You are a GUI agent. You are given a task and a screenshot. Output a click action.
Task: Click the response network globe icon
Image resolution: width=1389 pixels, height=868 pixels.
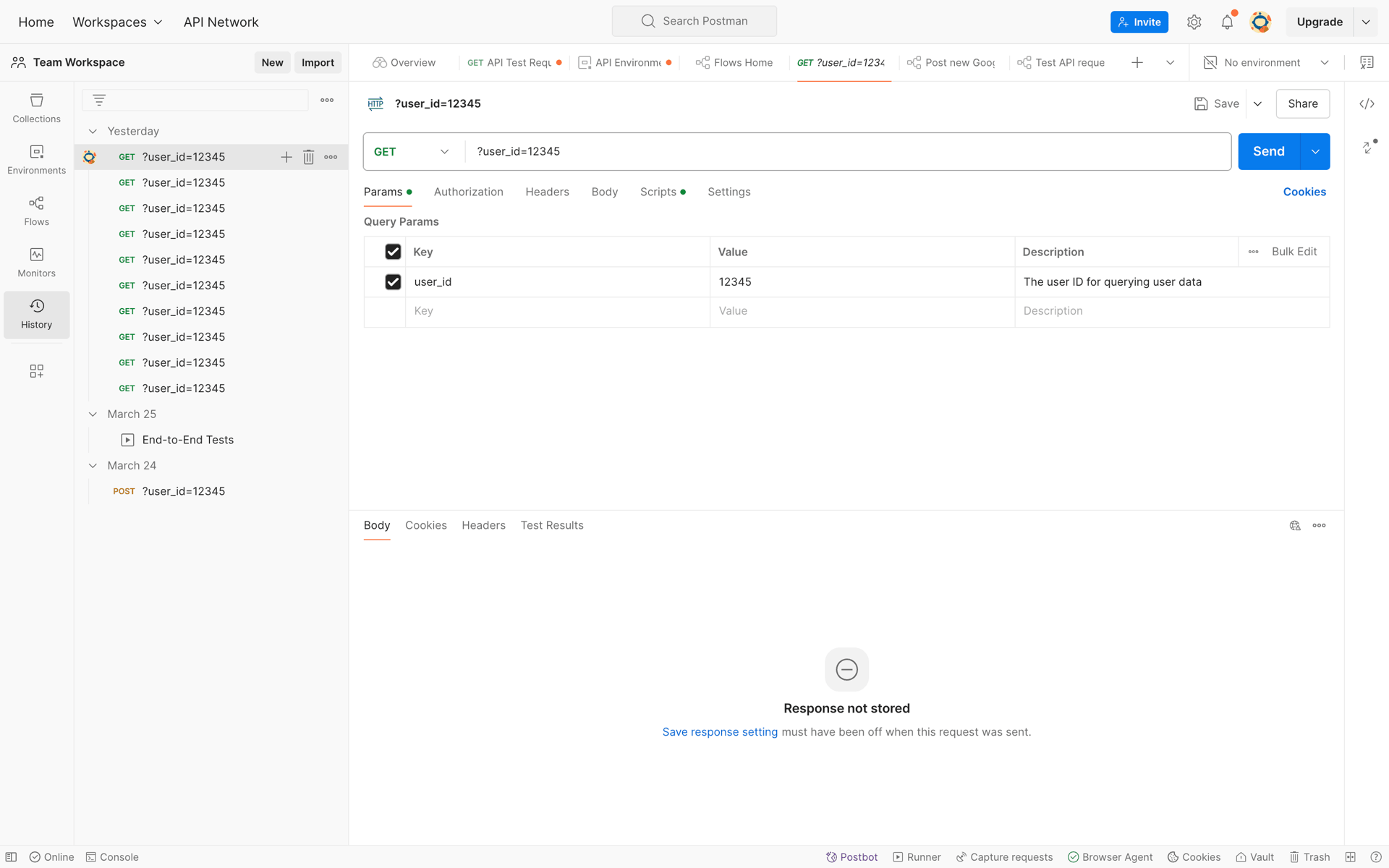1295,526
